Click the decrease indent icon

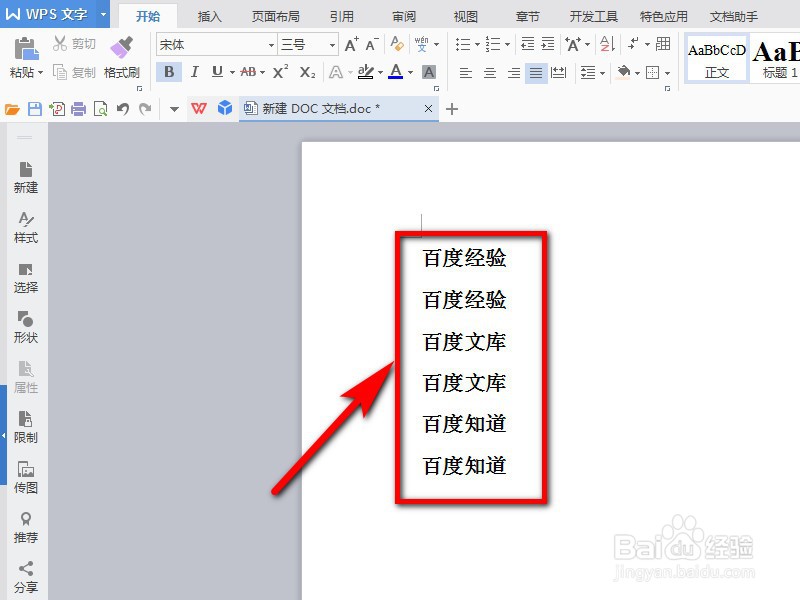(528, 44)
